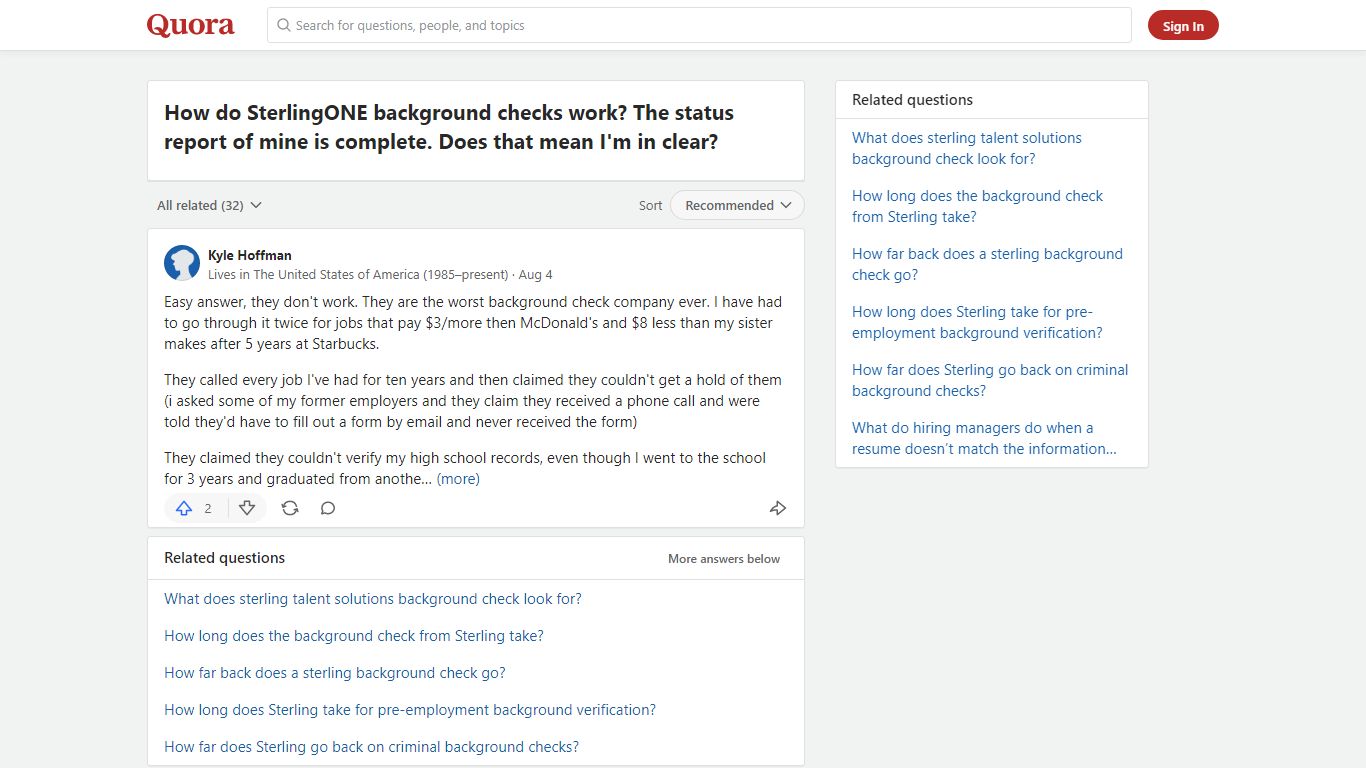Click the SterlingONE question title

coord(449,127)
